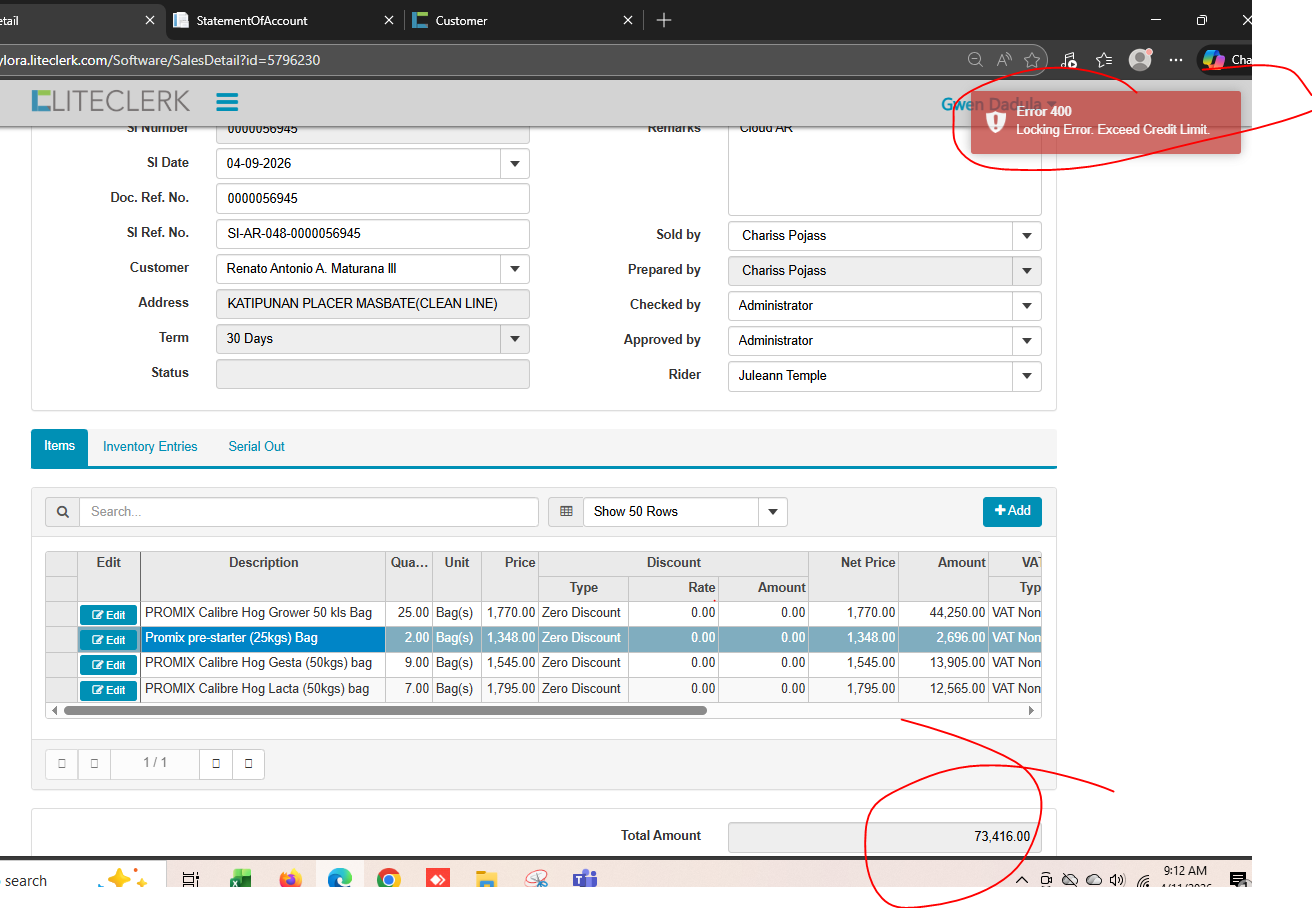Open Firefox from the taskbar
The height and width of the screenshot is (908, 1312).
[x=290, y=880]
